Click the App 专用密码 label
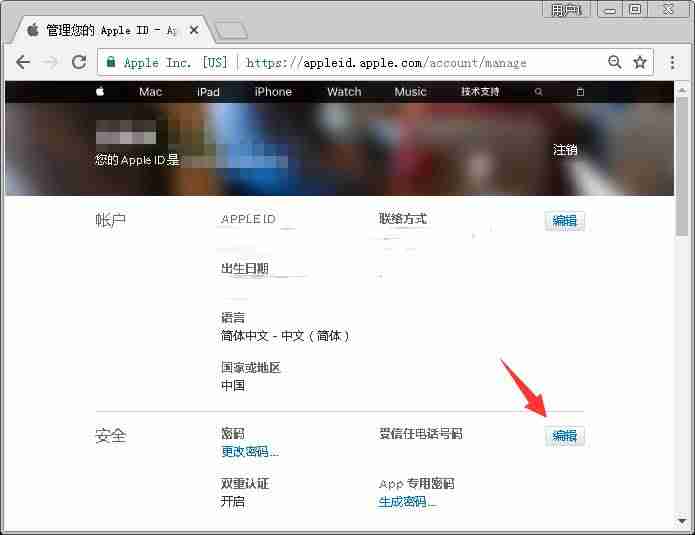The height and width of the screenshot is (535, 695). pyautogui.click(x=417, y=484)
